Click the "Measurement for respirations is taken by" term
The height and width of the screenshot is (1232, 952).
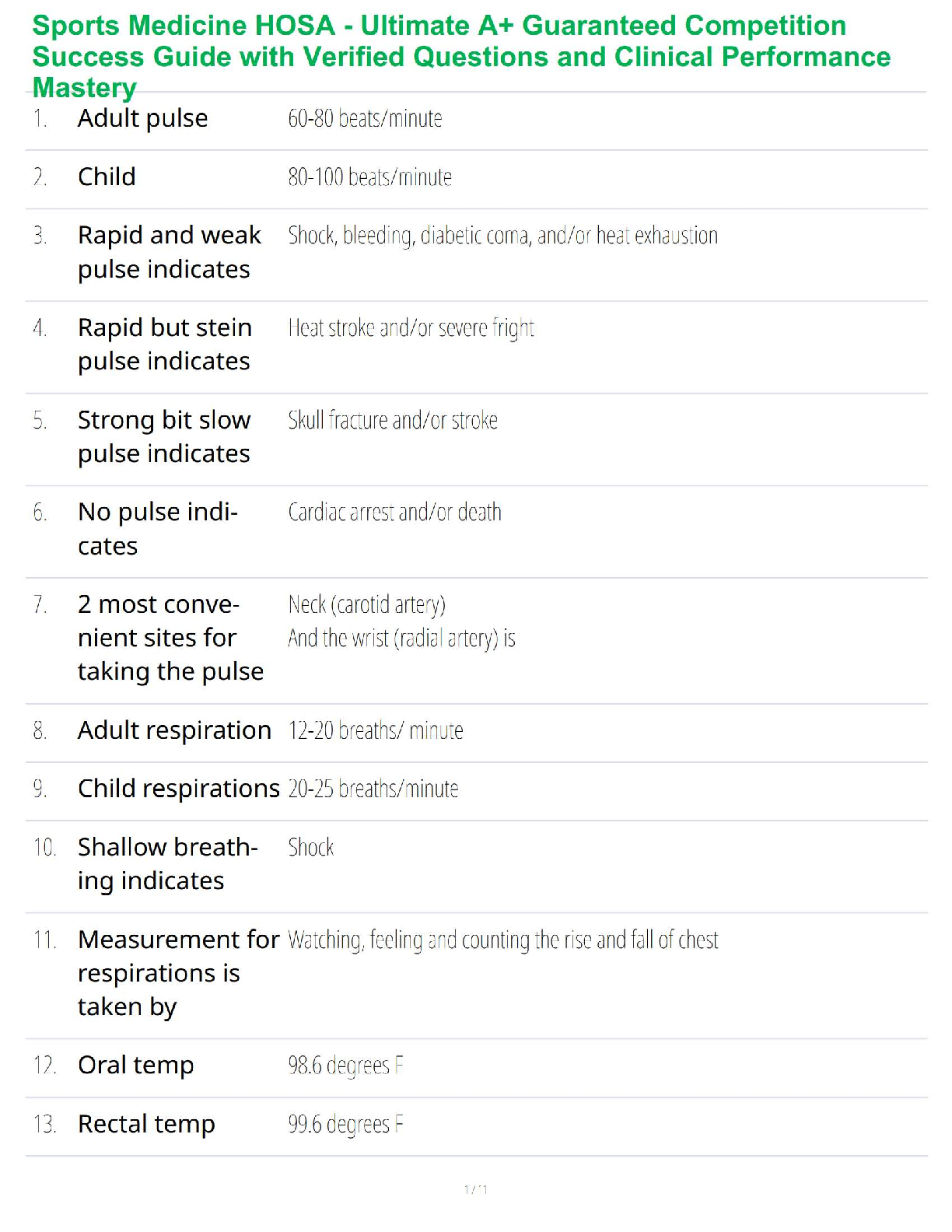pyautogui.click(x=178, y=973)
